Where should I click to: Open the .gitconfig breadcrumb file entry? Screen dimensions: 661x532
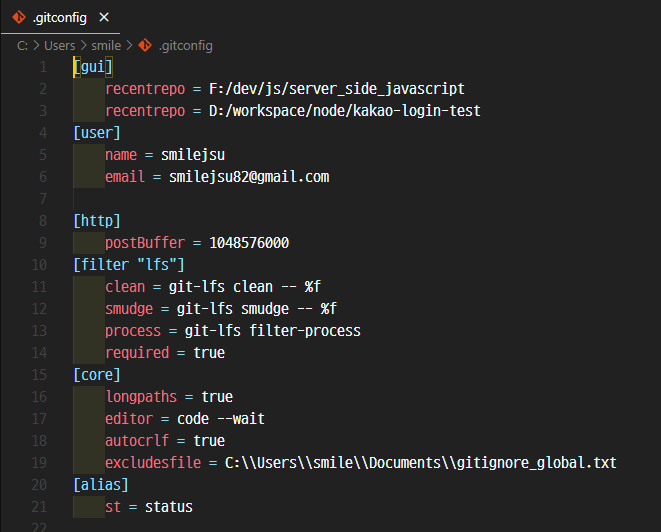click(x=185, y=46)
